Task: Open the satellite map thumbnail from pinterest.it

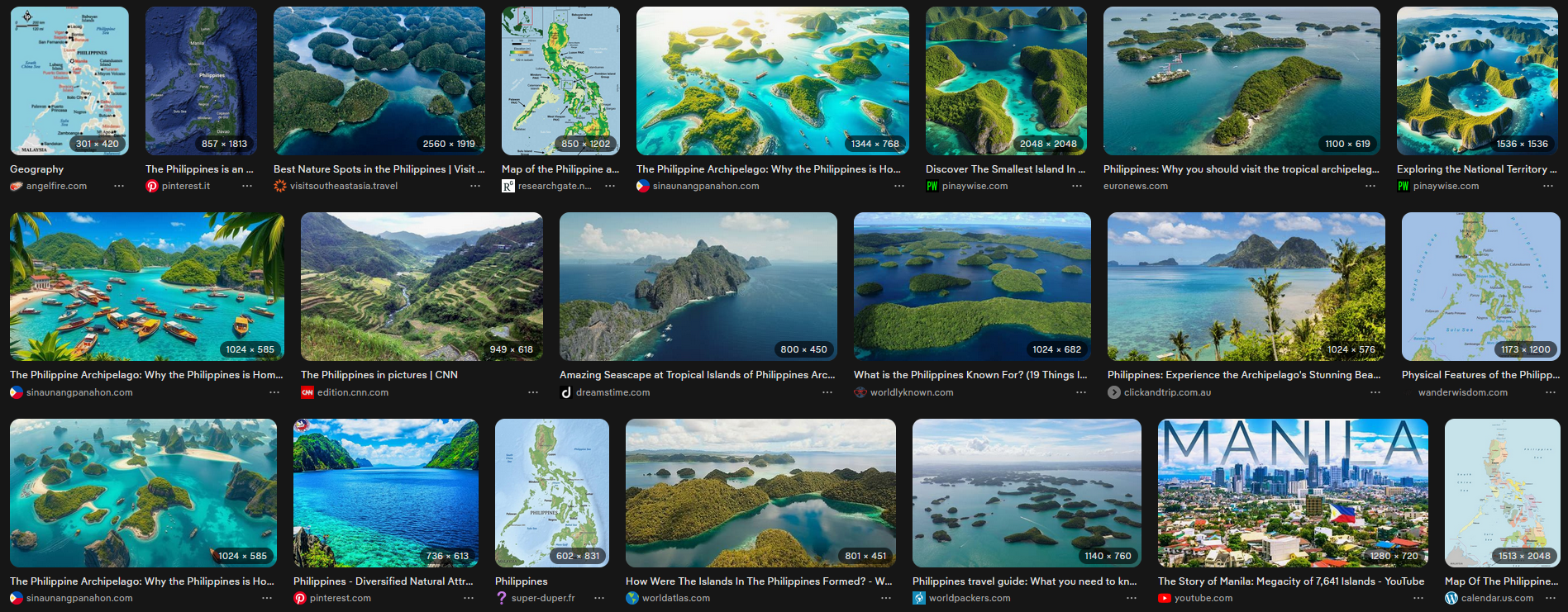Action: tap(201, 81)
